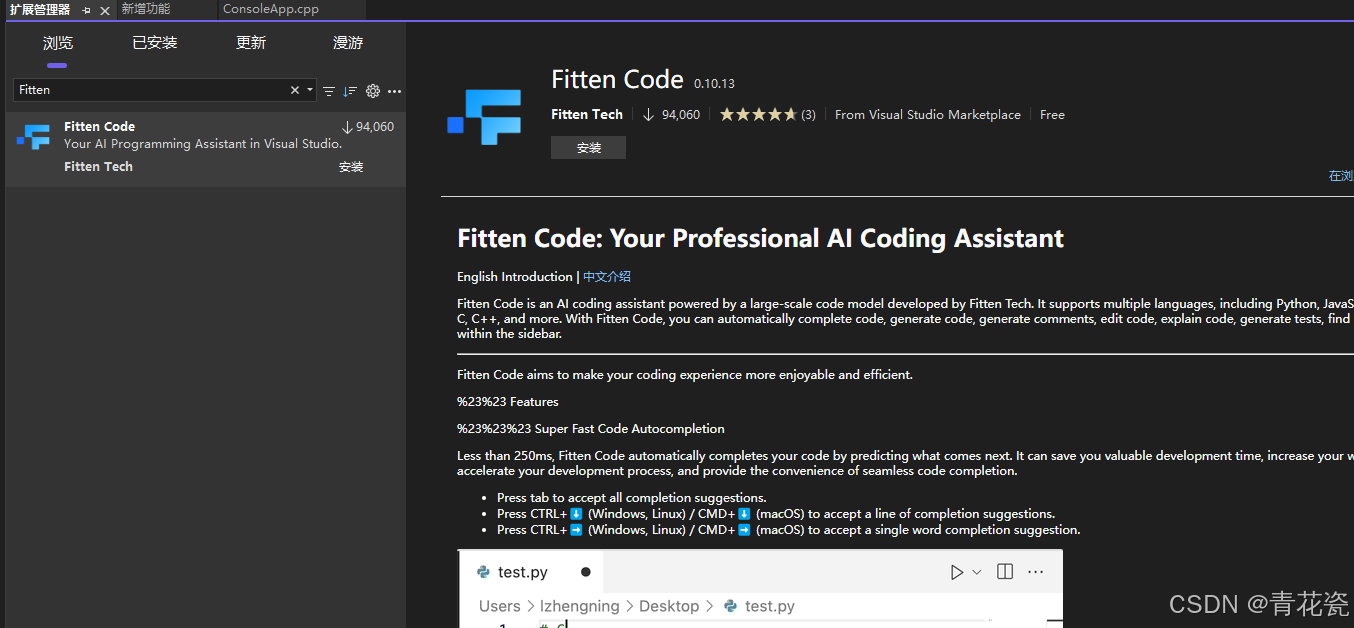The height and width of the screenshot is (628, 1354).
Task: Click the ellipsis menu next to the gear
Action: click(x=394, y=91)
